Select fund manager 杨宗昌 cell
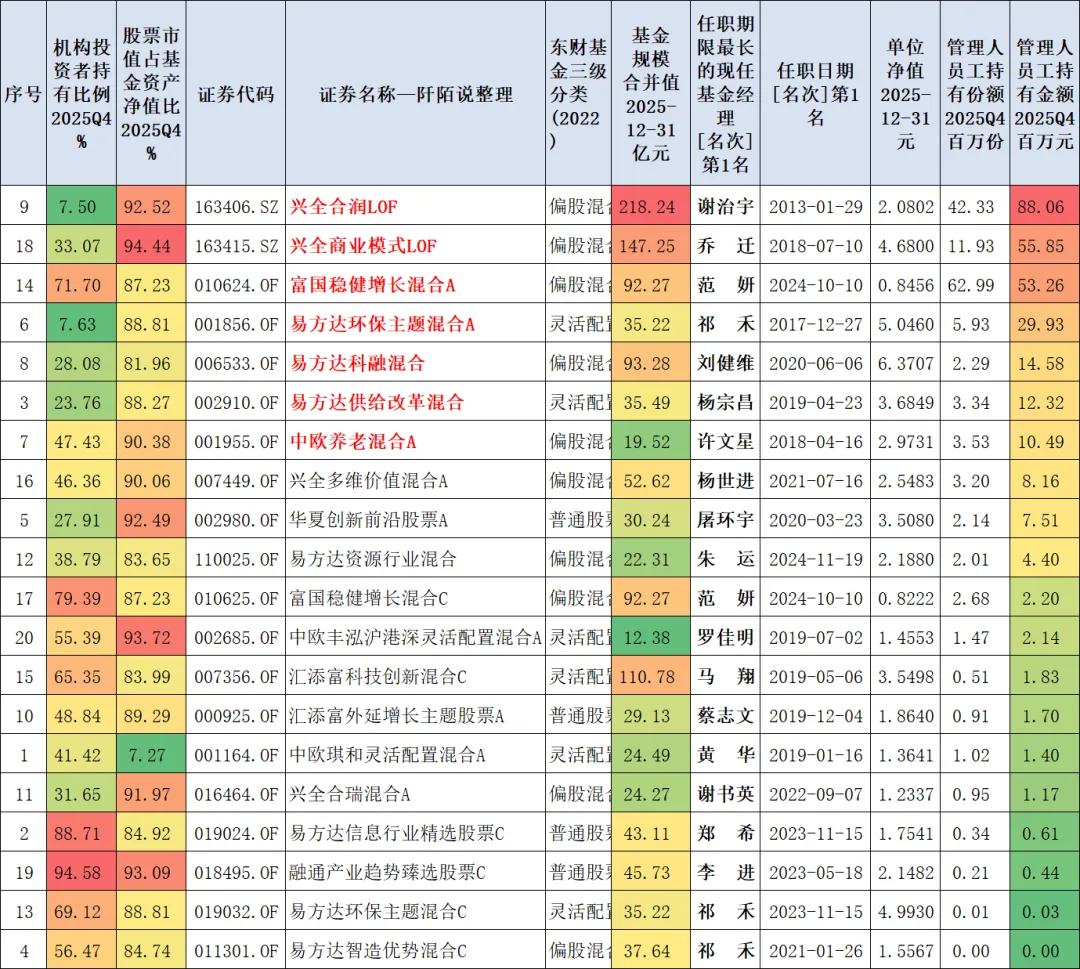This screenshot has width=1080, height=969. tap(725, 403)
